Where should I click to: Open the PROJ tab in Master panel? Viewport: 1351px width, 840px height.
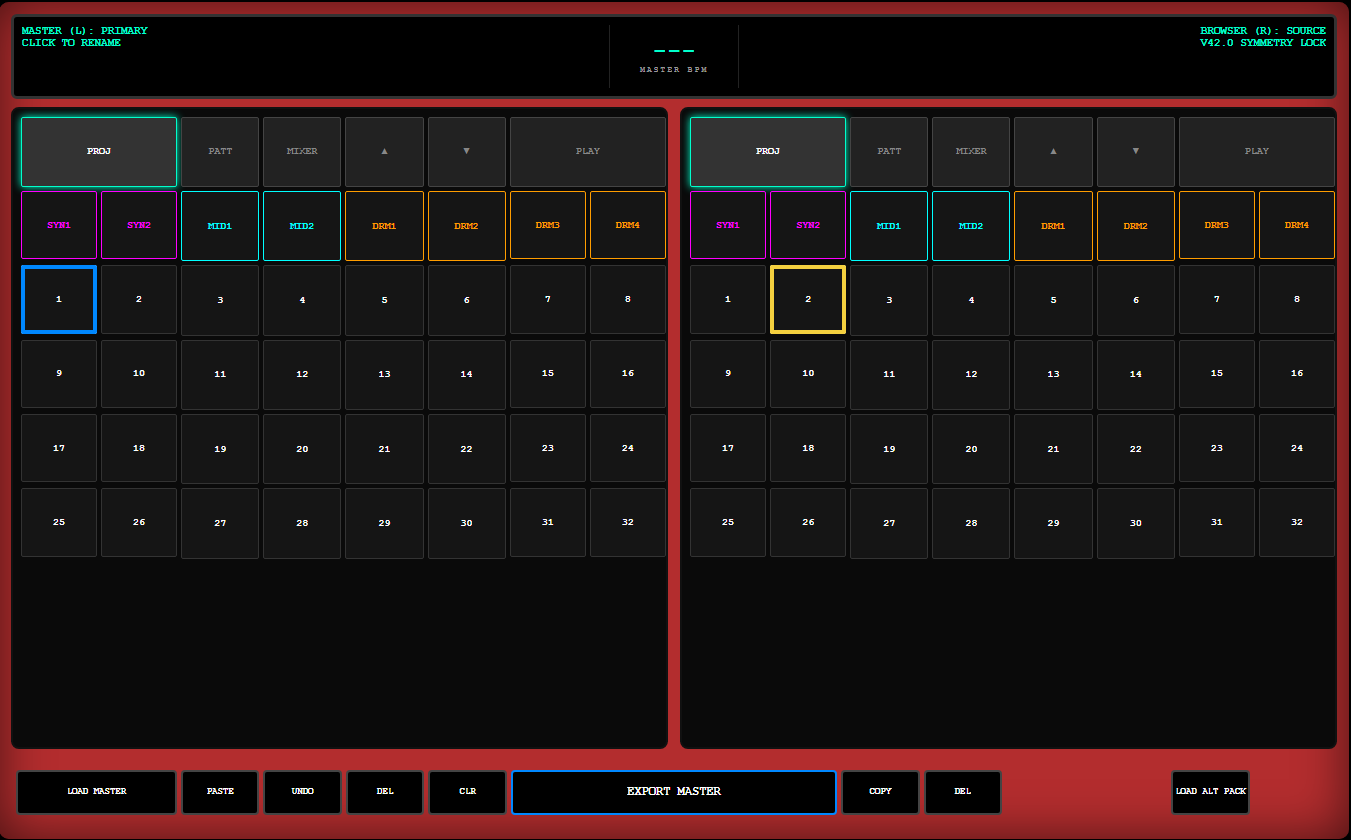point(99,152)
